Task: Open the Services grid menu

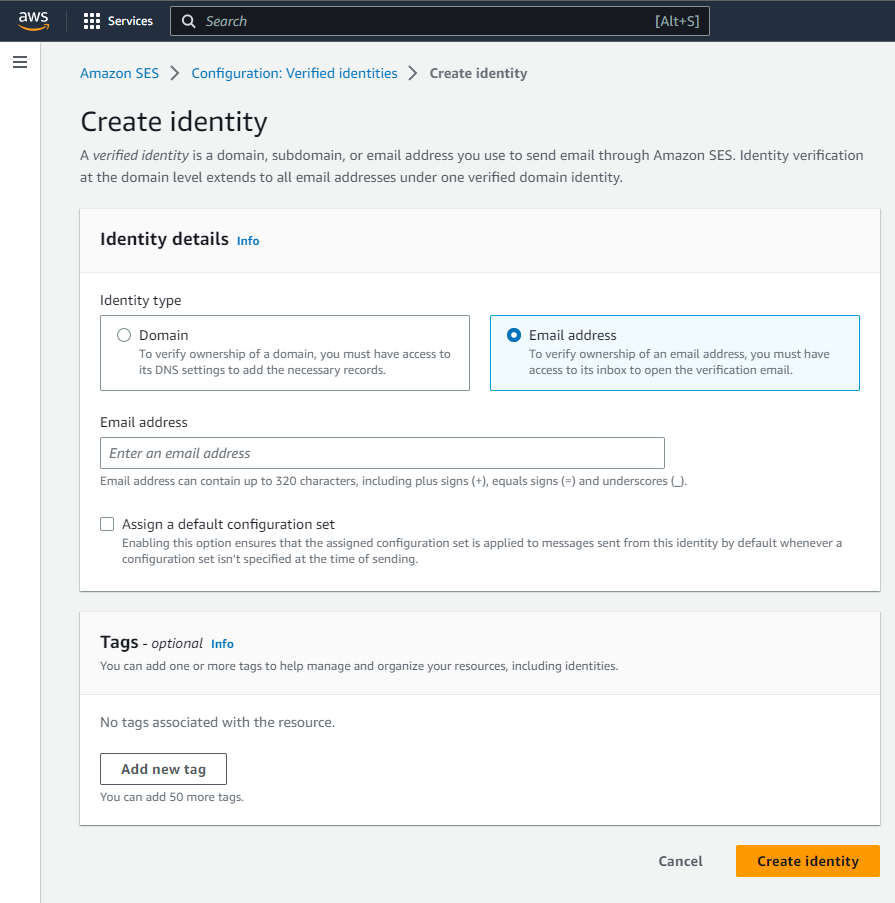Action: point(118,21)
